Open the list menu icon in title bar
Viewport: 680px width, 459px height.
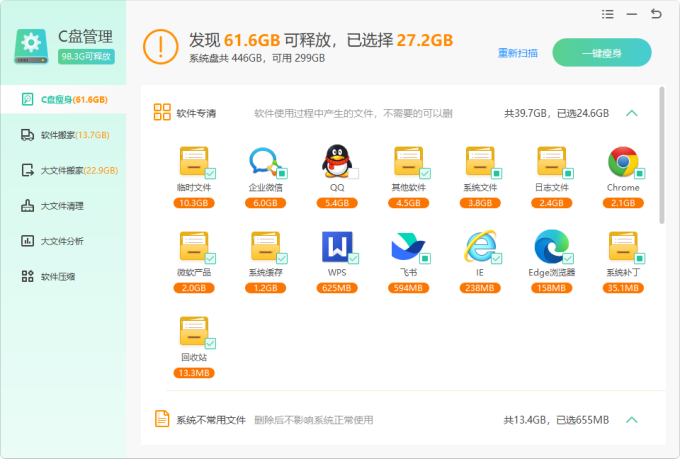click(x=608, y=14)
